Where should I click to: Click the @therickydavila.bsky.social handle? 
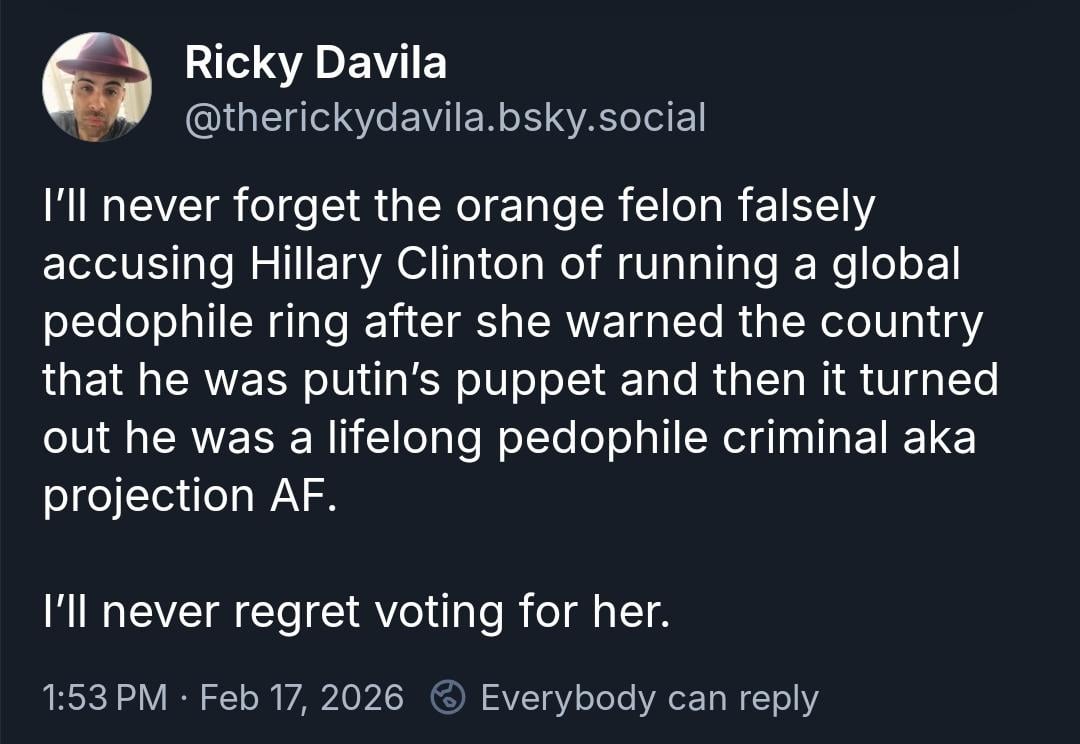(x=445, y=117)
